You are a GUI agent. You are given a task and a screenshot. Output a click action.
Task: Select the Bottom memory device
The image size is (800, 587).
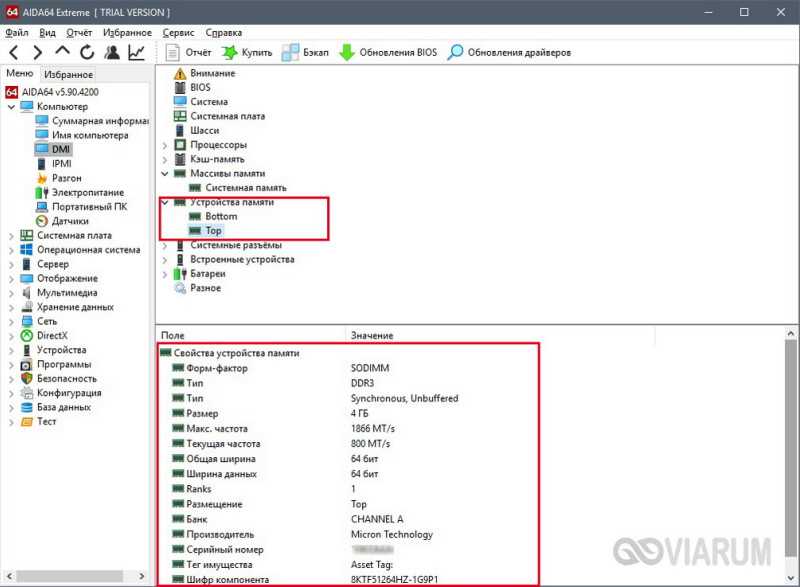pos(213,216)
